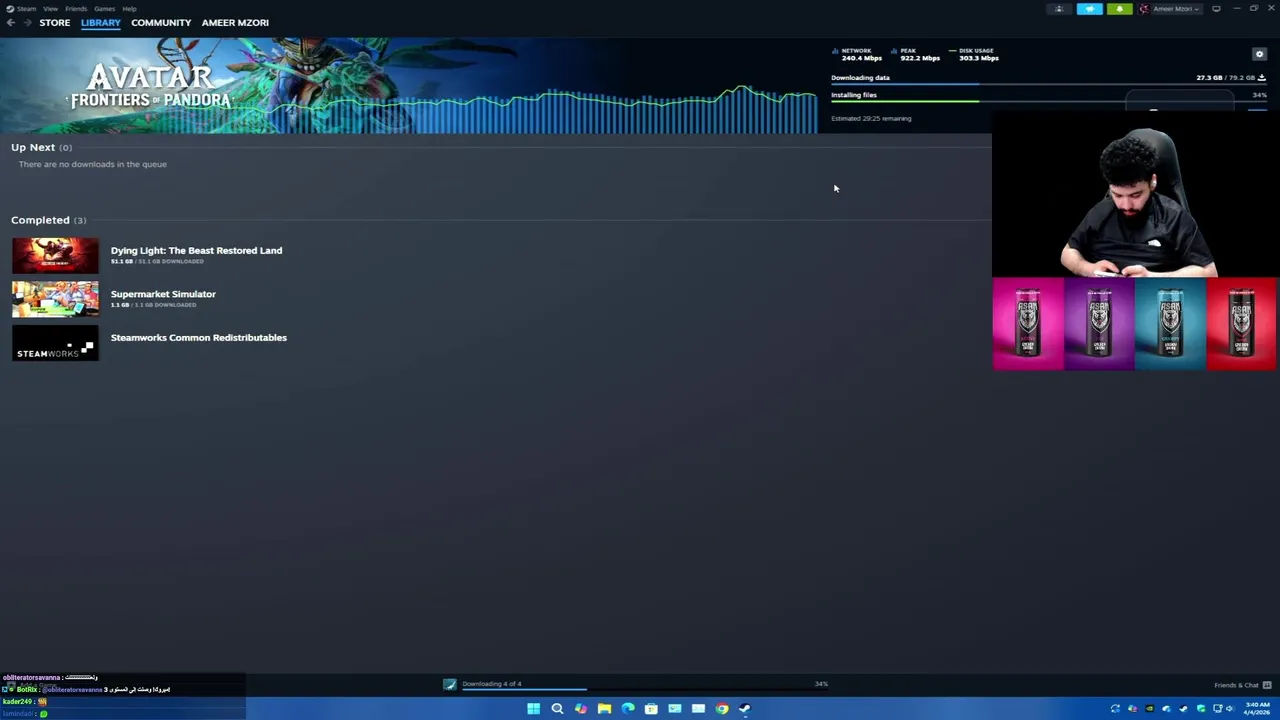
Task: Click the Dying Light: The Beast Restored Land title
Action: pyautogui.click(x=196, y=250)
